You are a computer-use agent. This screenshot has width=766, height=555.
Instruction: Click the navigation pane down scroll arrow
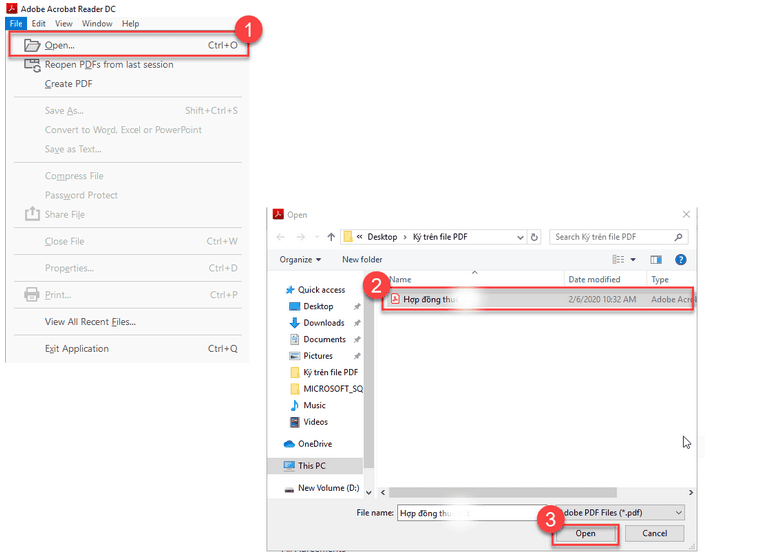point(369,492)
